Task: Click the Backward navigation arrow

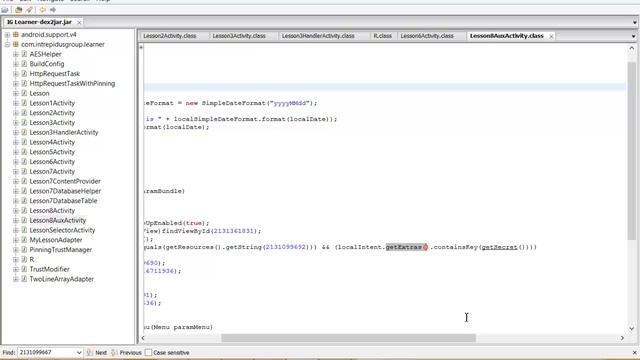Action: coord(42,10)
